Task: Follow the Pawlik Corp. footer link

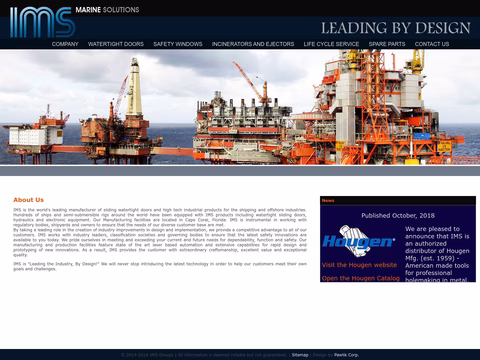Action: point(346,355)
